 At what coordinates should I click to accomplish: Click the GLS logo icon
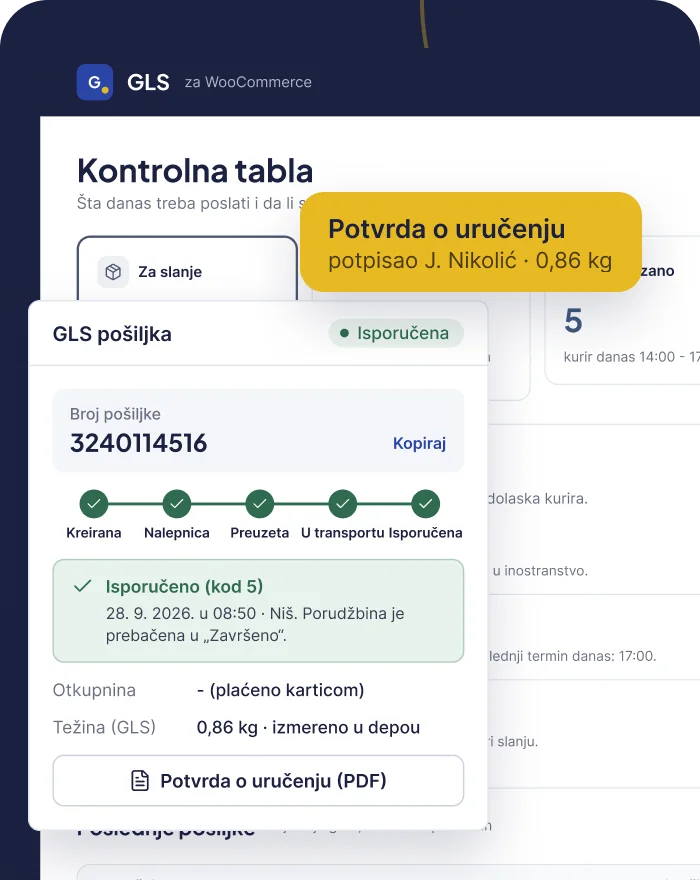click(95, 82)
